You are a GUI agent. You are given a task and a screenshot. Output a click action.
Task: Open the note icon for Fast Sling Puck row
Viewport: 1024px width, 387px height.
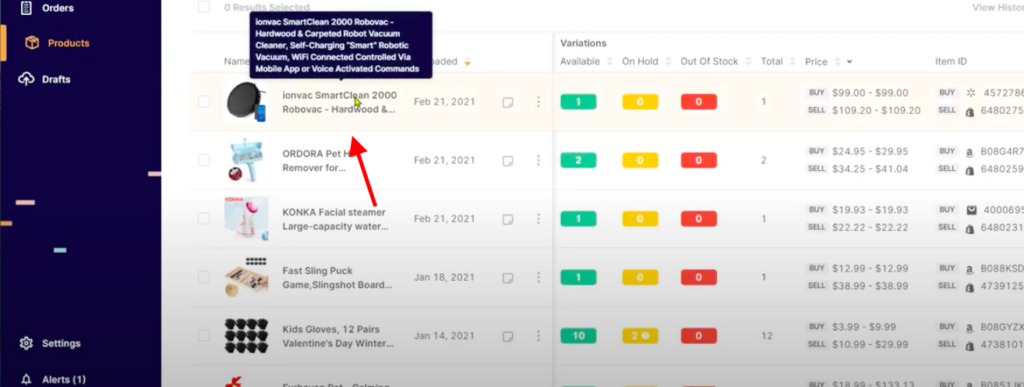[507, 278]
